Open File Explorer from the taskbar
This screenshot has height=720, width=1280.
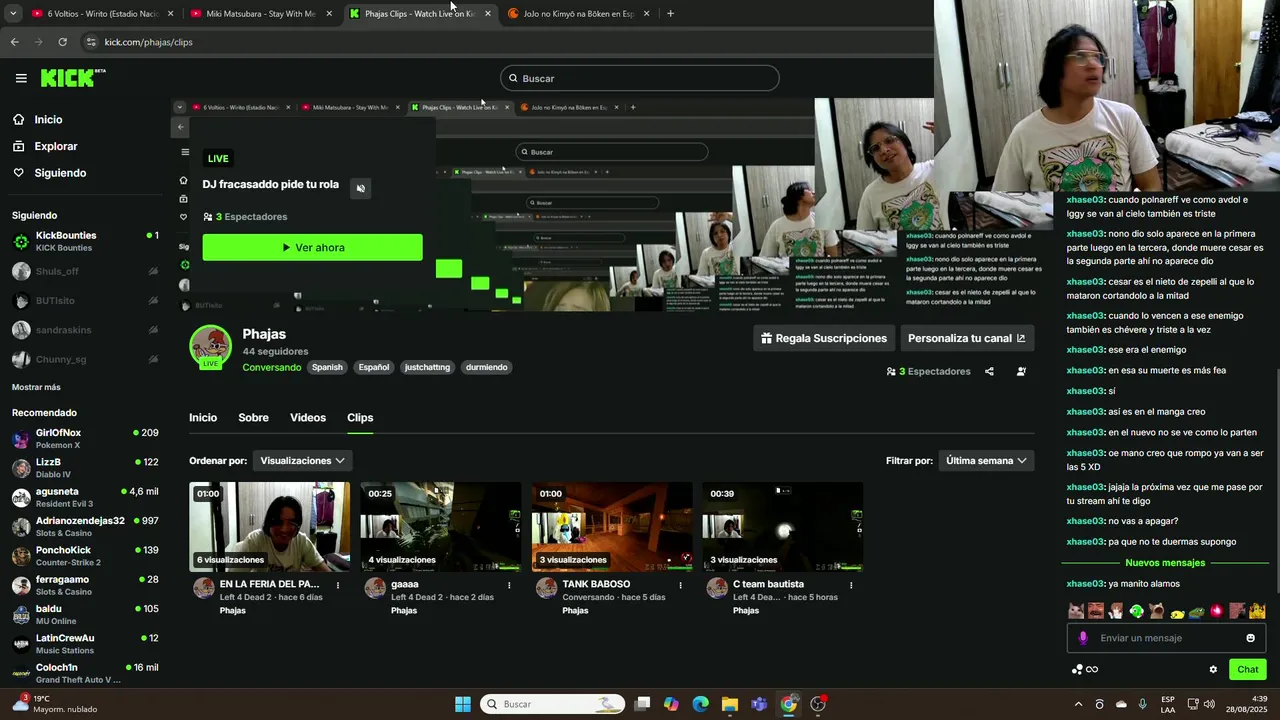pyautogui.click(x=730, y=704)
